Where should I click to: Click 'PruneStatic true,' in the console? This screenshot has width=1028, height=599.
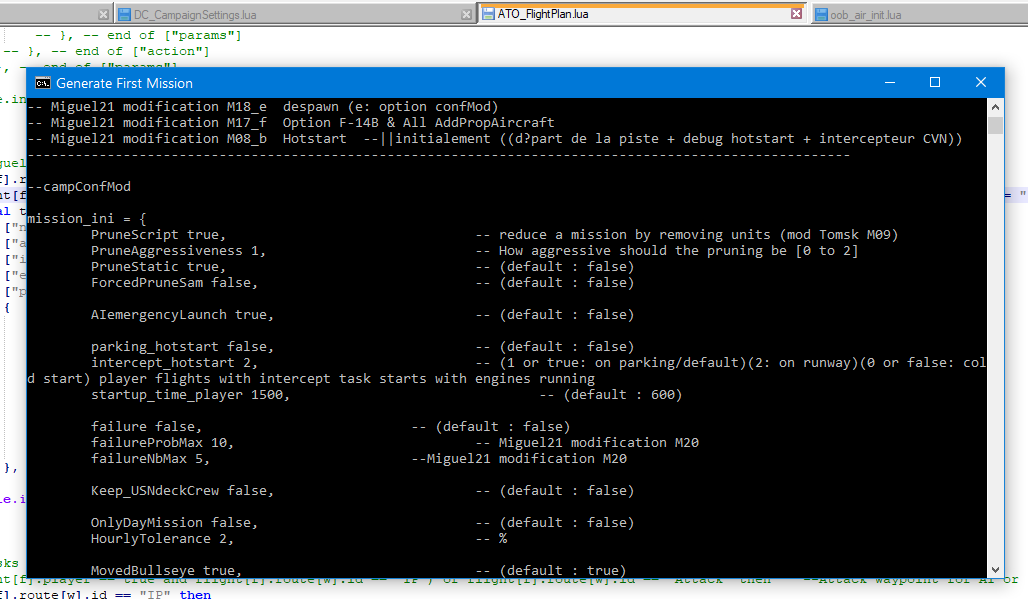coord(159,267)
